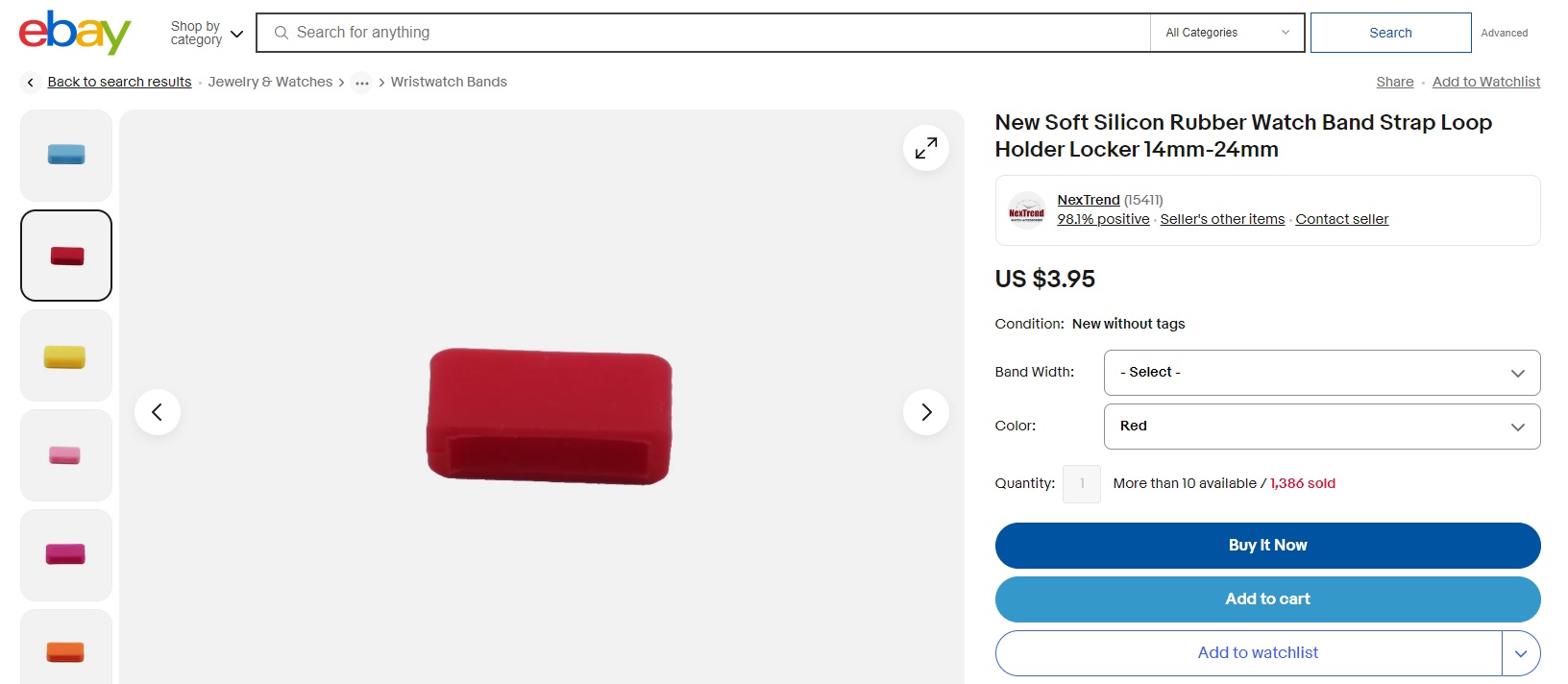The height and width of the screenshot is (684, 1568).
Task: Click the back arrow to return to search results
Action: [x=31, y=83]
